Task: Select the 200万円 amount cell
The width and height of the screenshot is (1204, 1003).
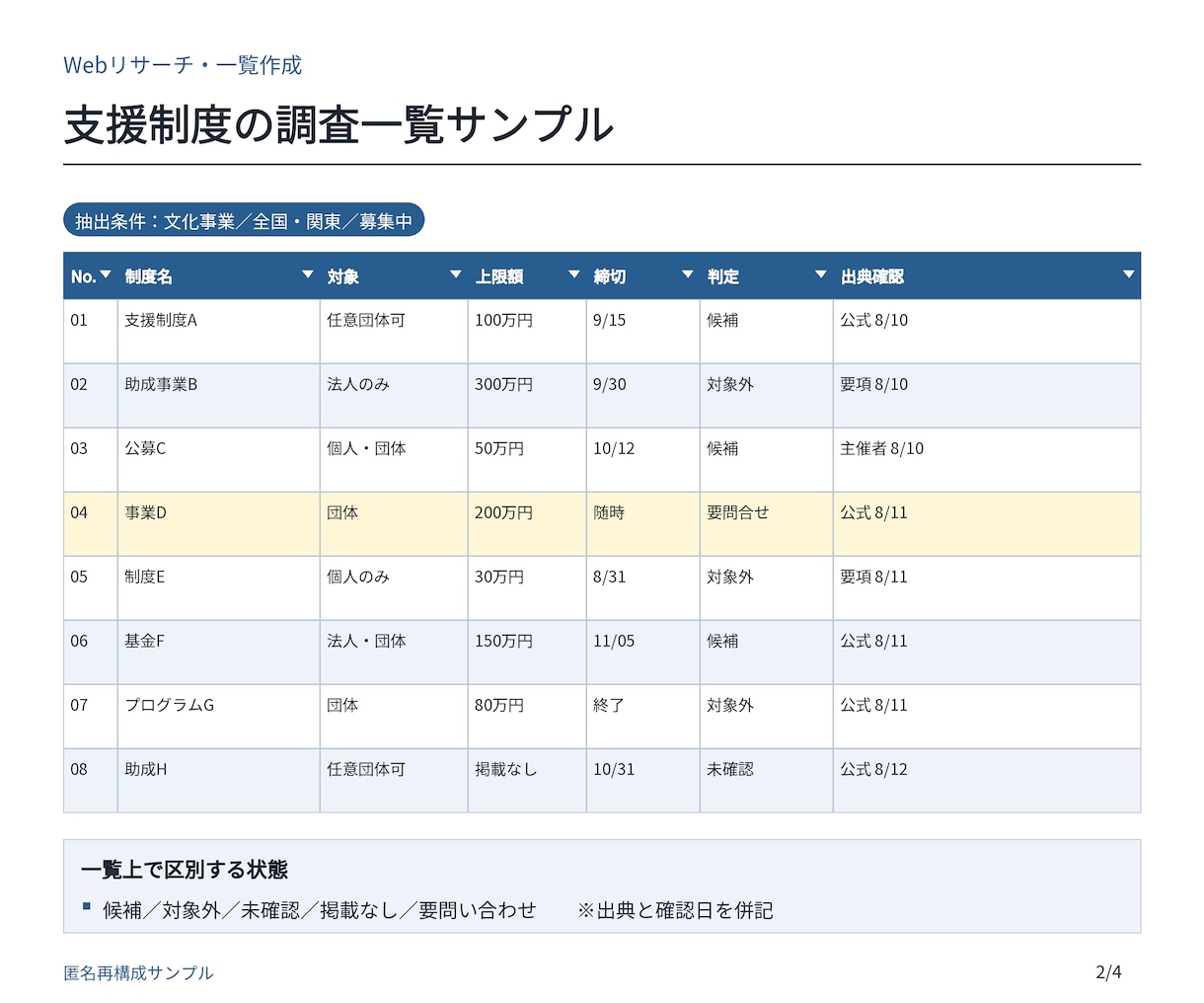Action: [527, 523]
